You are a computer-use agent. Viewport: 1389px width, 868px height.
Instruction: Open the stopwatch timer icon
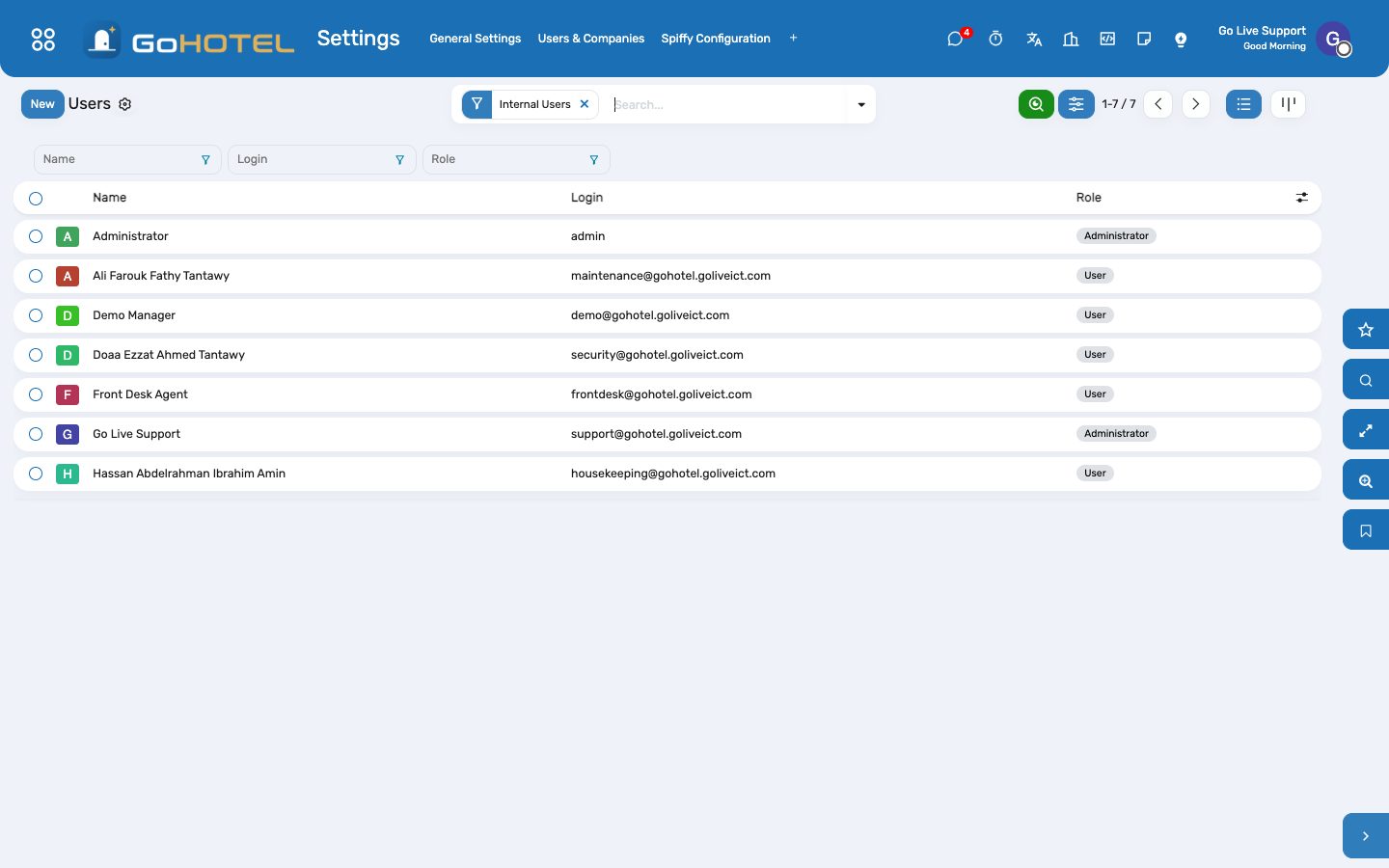(995, 39)
